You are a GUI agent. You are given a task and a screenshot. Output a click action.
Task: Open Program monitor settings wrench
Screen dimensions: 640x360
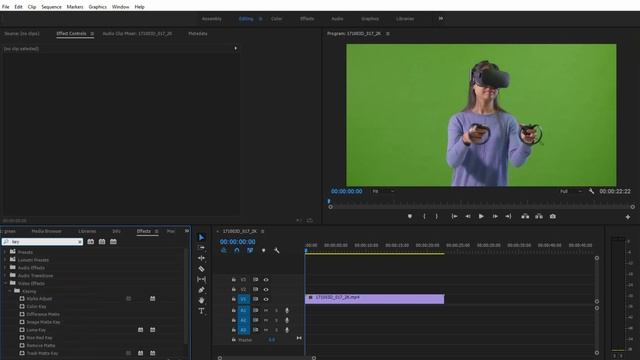[x=591, y=191]
